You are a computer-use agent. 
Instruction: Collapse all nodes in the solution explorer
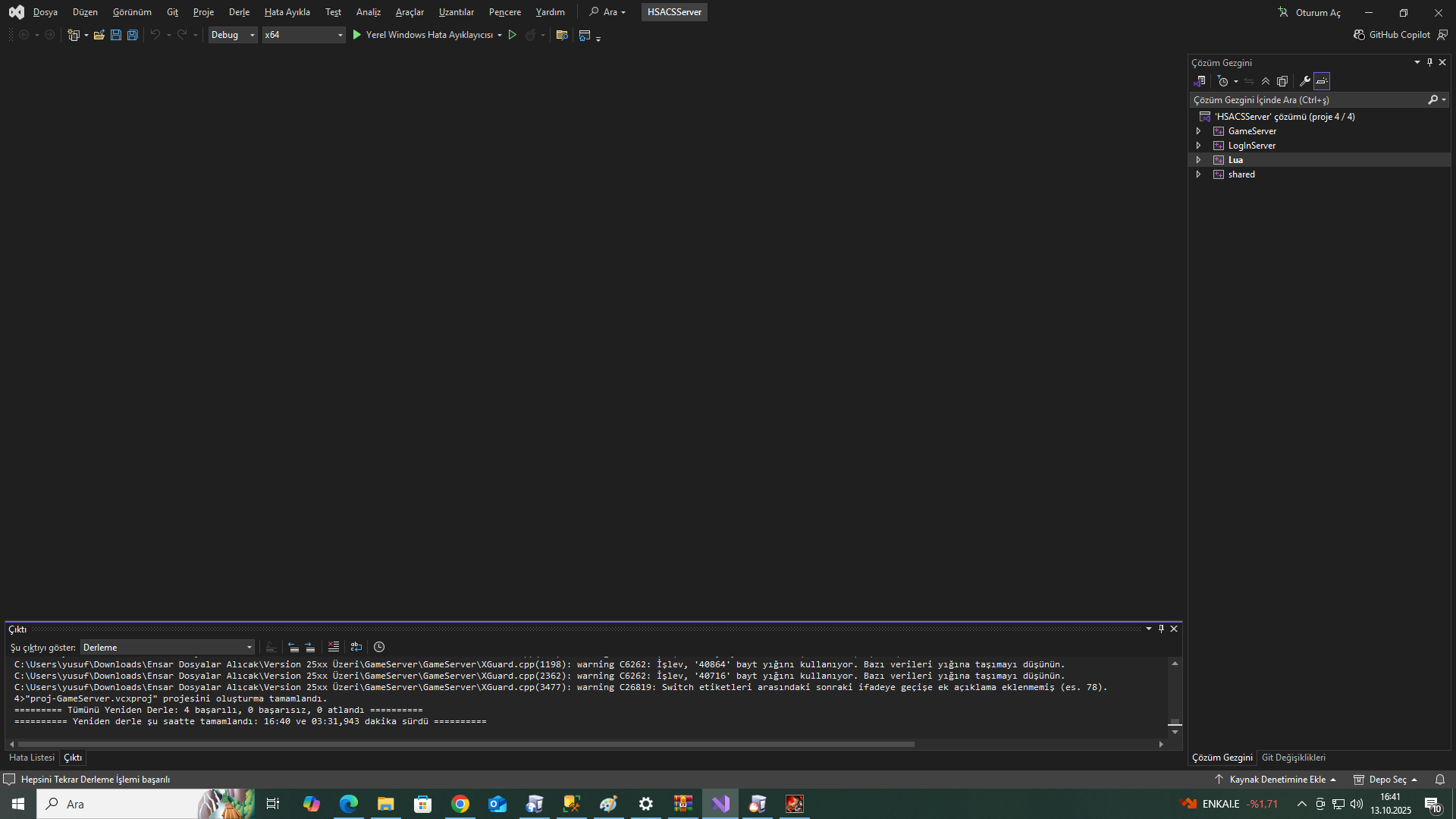coord(1266,81)
